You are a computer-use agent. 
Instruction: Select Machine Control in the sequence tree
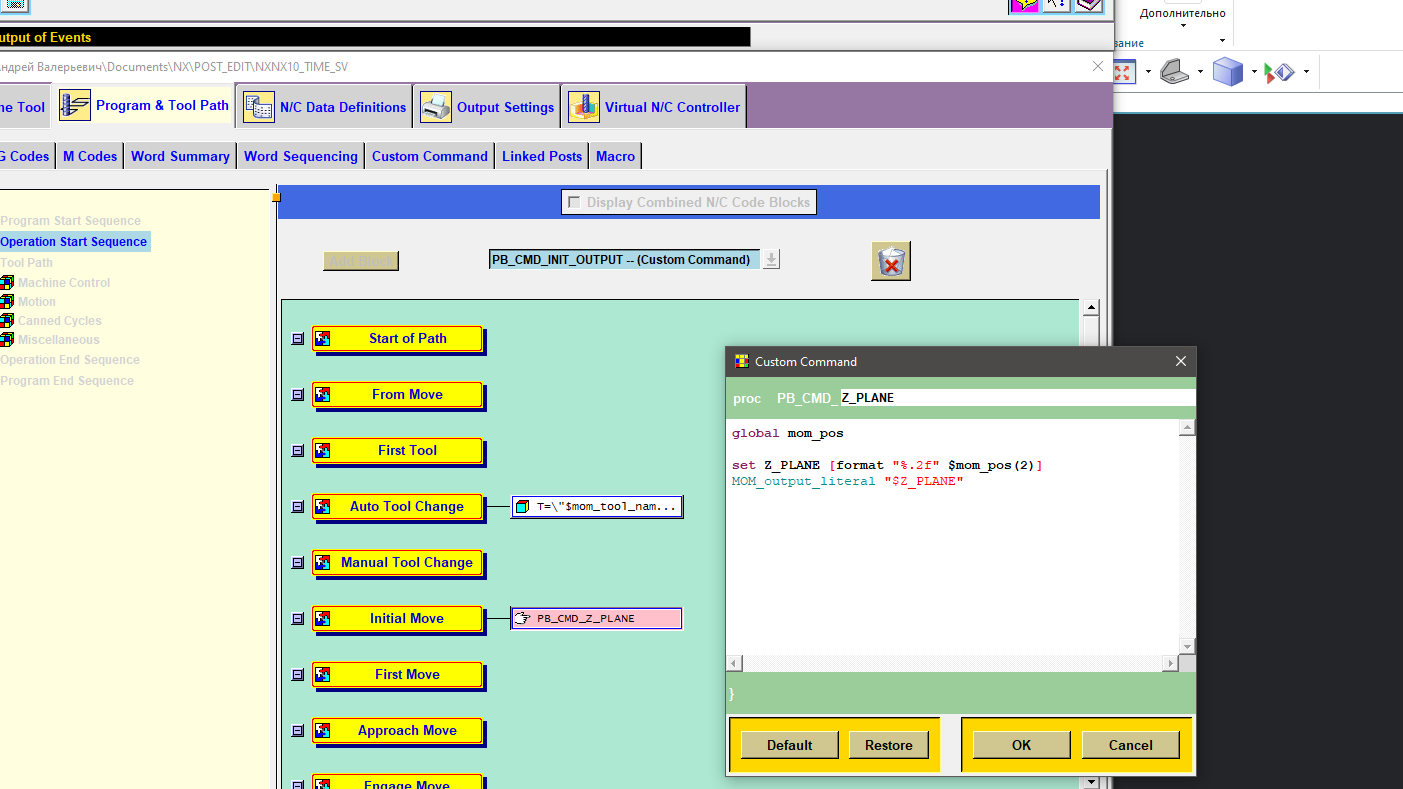(x=64, y=283)
